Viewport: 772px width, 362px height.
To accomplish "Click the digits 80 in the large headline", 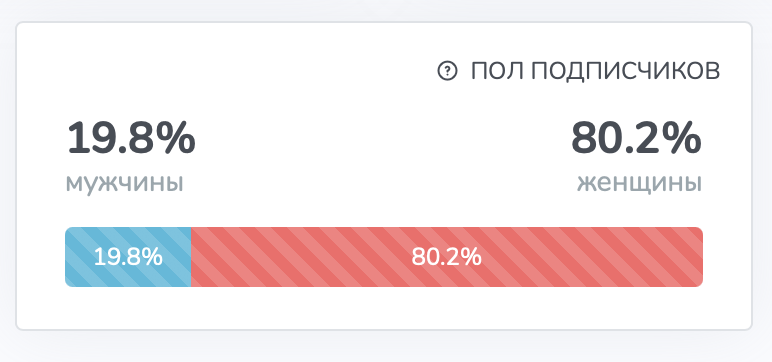I will pyautogui.click(x=593, y=139).
